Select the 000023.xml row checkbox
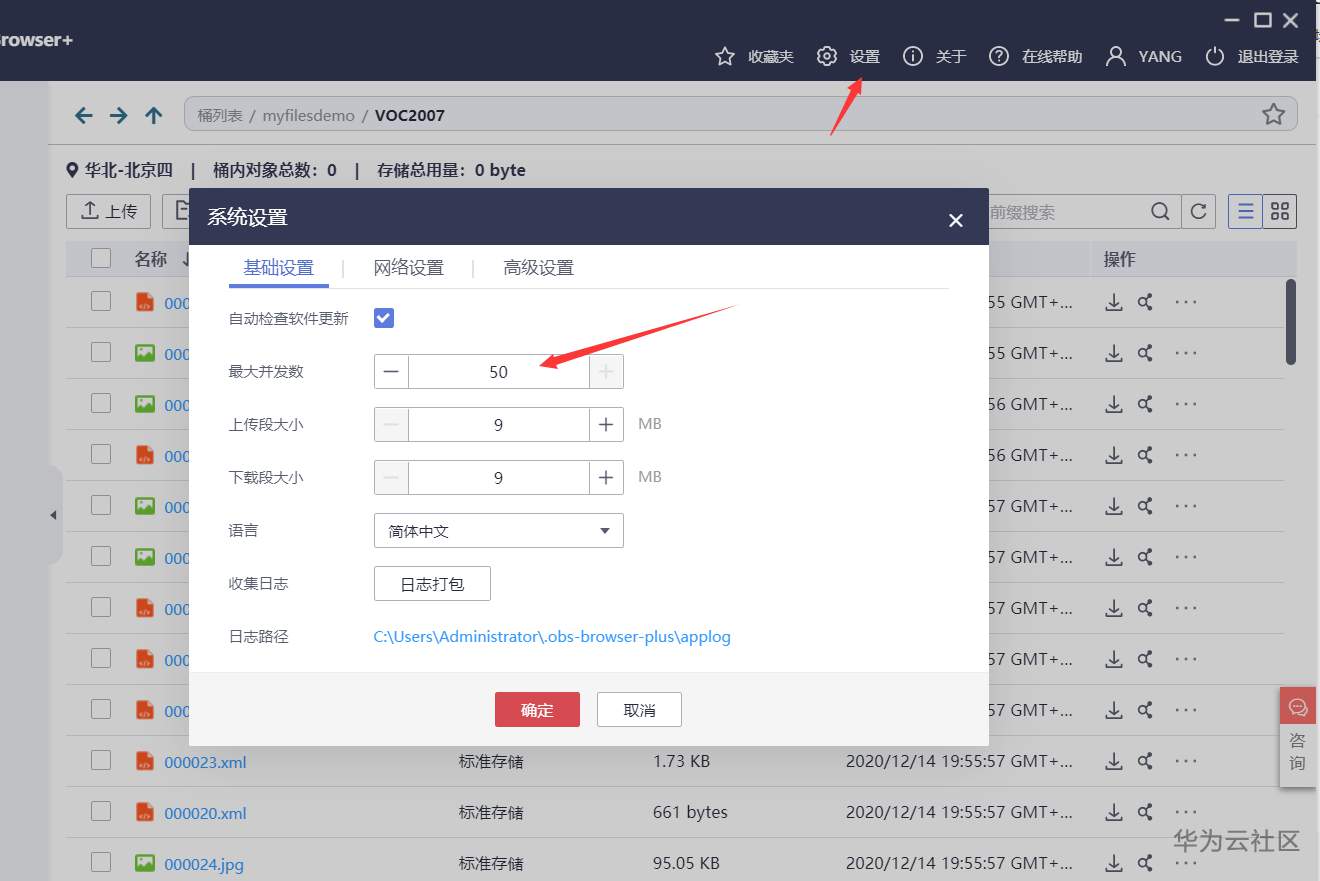The height and width of the screenshot is (881, 1320). (101, 760)
